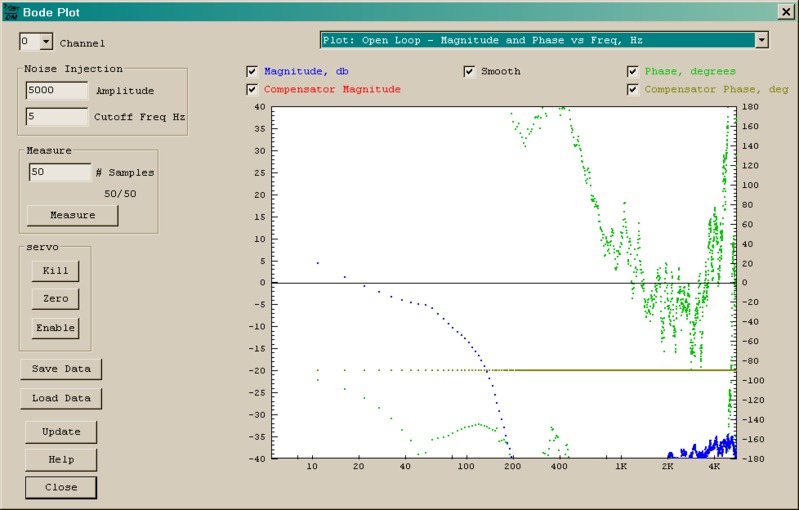This screenshot has height=510, width=799.
Task: Select the Cutoff Freq Hz input field
Action: 58,117
